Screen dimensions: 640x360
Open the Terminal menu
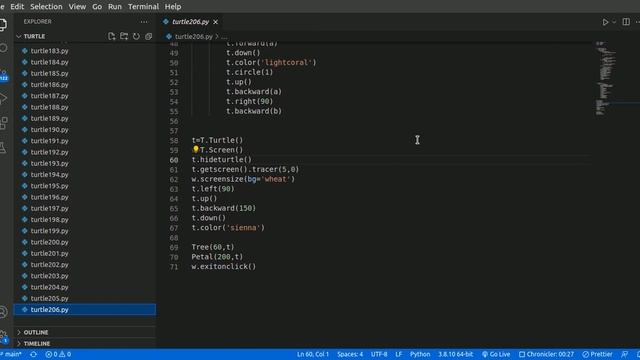pos(143,7)
